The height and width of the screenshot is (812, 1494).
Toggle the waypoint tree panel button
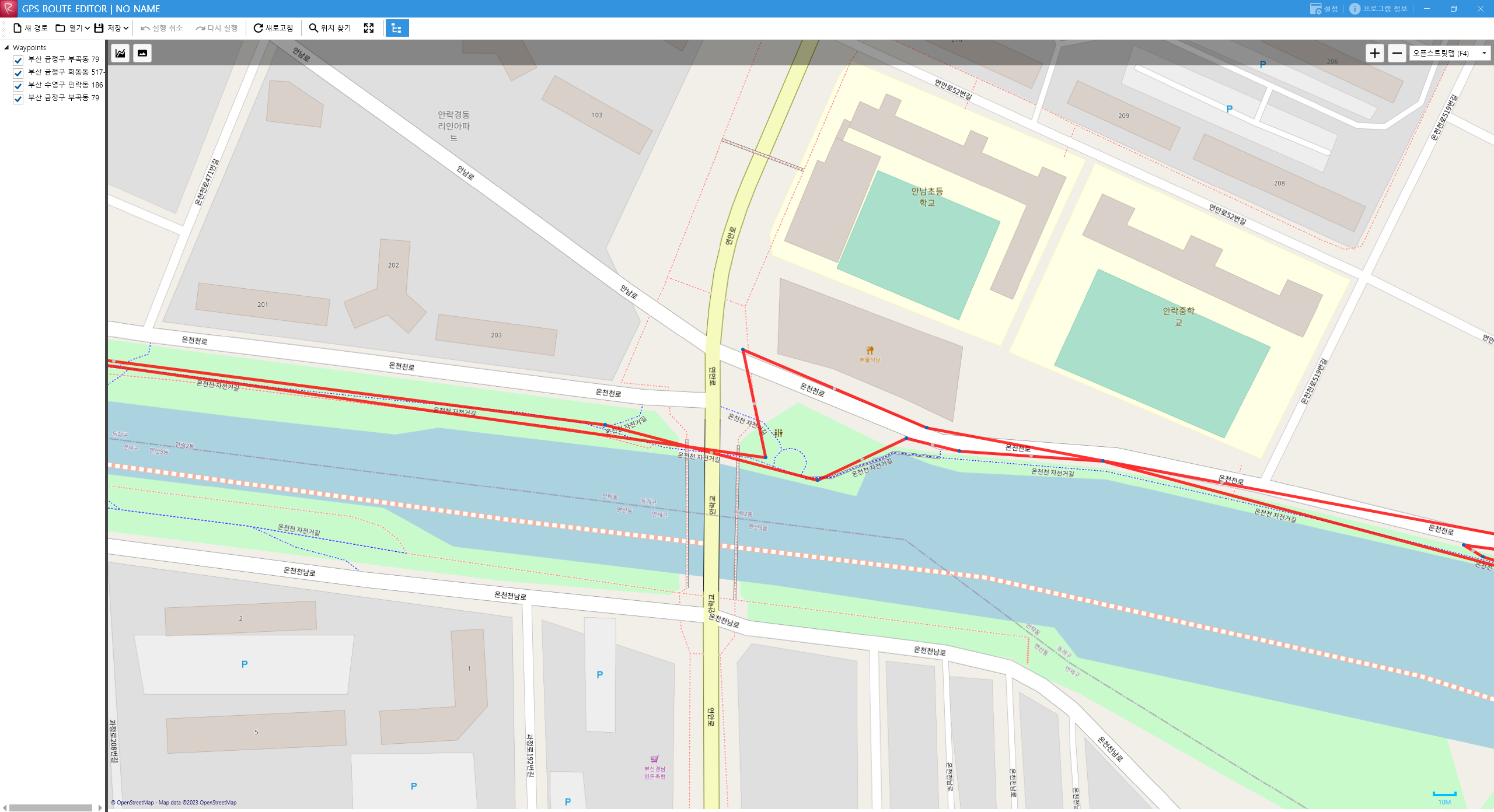pyautogui.click(x=397, y=28)
